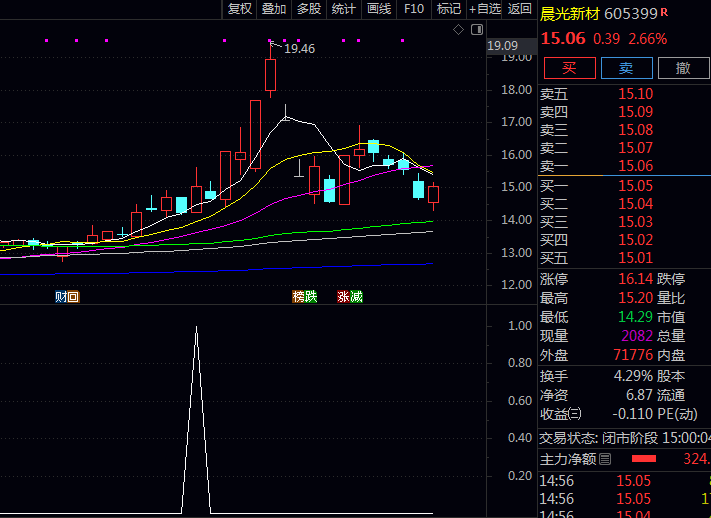711x518 pixels.
Task: Click the 交易状态 status line
Action: (625, 438)
